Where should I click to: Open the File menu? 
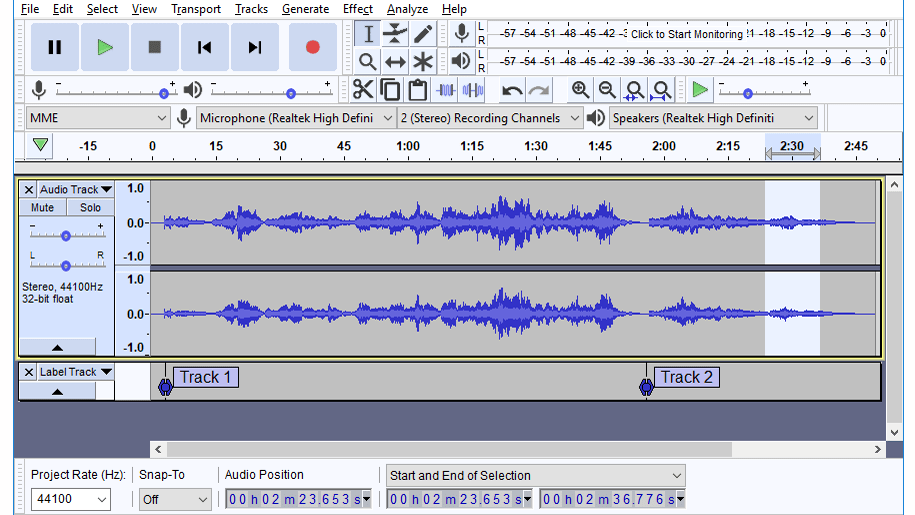tap(30, 9)
